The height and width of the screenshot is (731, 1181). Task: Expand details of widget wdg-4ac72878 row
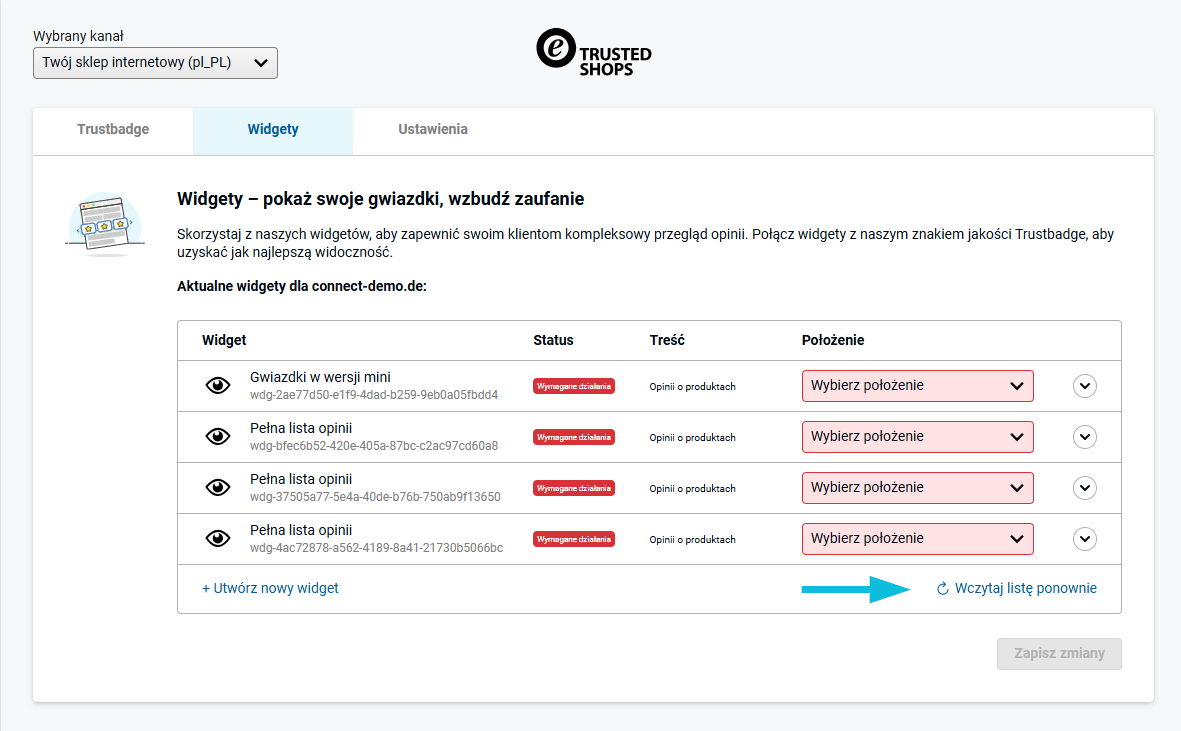1085,539
